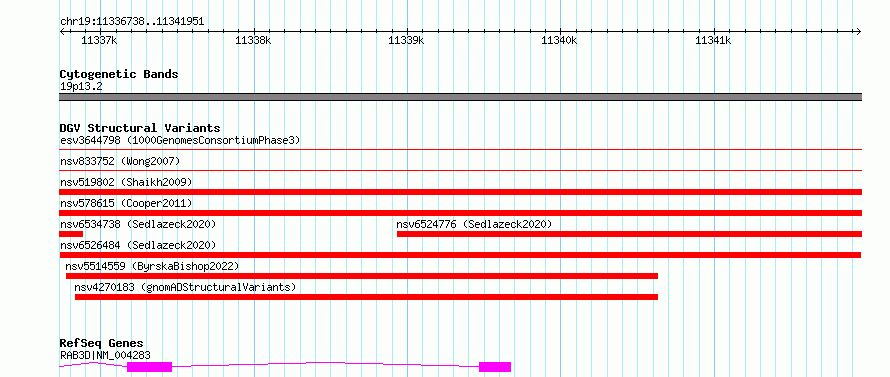Click the first magenta RAB3D exon block
The width and height of the screenshot is (890, 377).
[149, 367]
